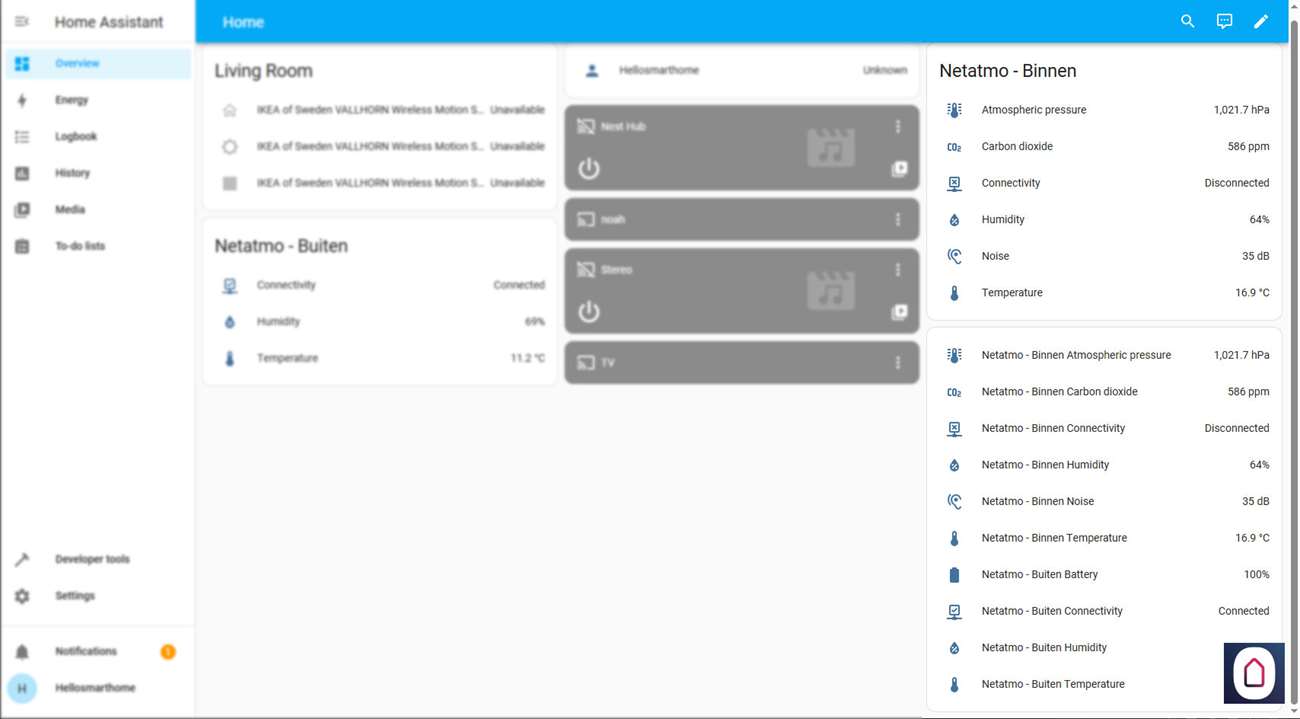Click the Carbon dioxide CO2 icon
The height and width of the screenshot is (719, 1300).
pyautogui.click(x=954, y=147)
